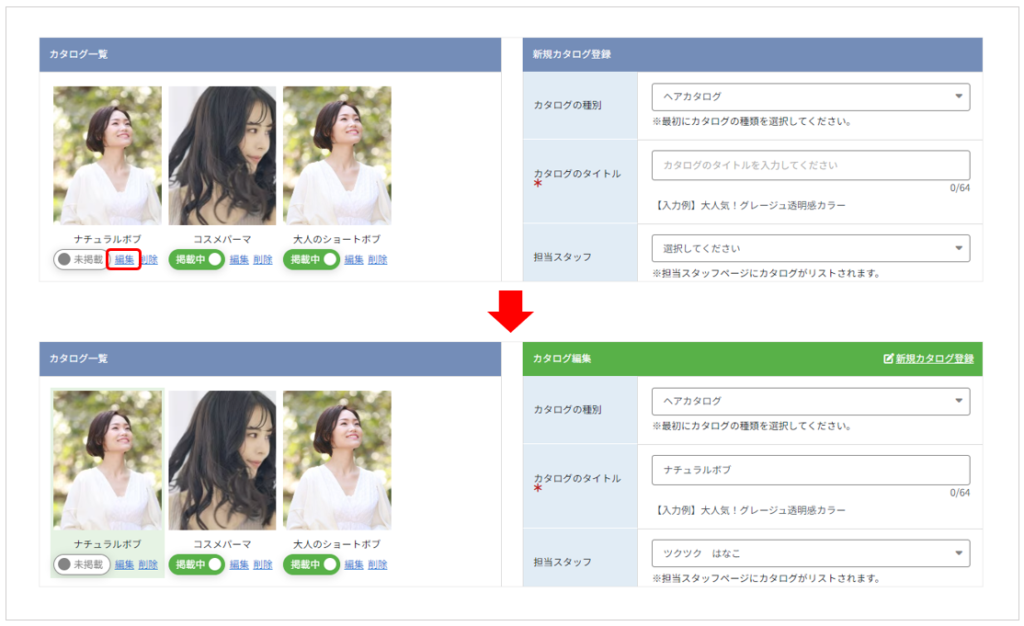Toggle 掲載中 switch for コスメパーマ in upper list
Viewport: 1024px width, 626px height.
pos(197,259)
